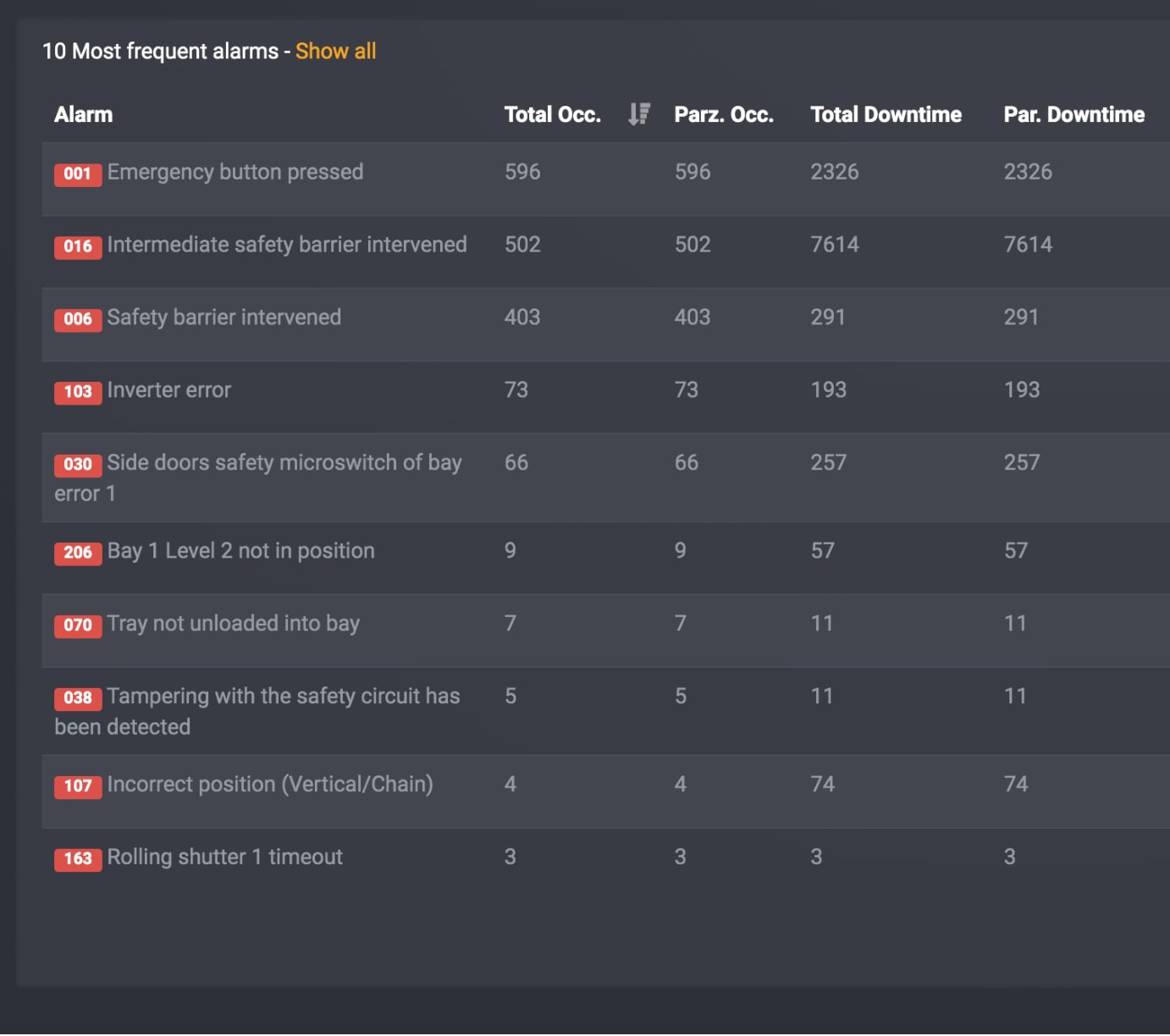Screen dimensions: 1170x1036
Task: Sort by the Par. Downtime column header
Action: coord(1073,114)
